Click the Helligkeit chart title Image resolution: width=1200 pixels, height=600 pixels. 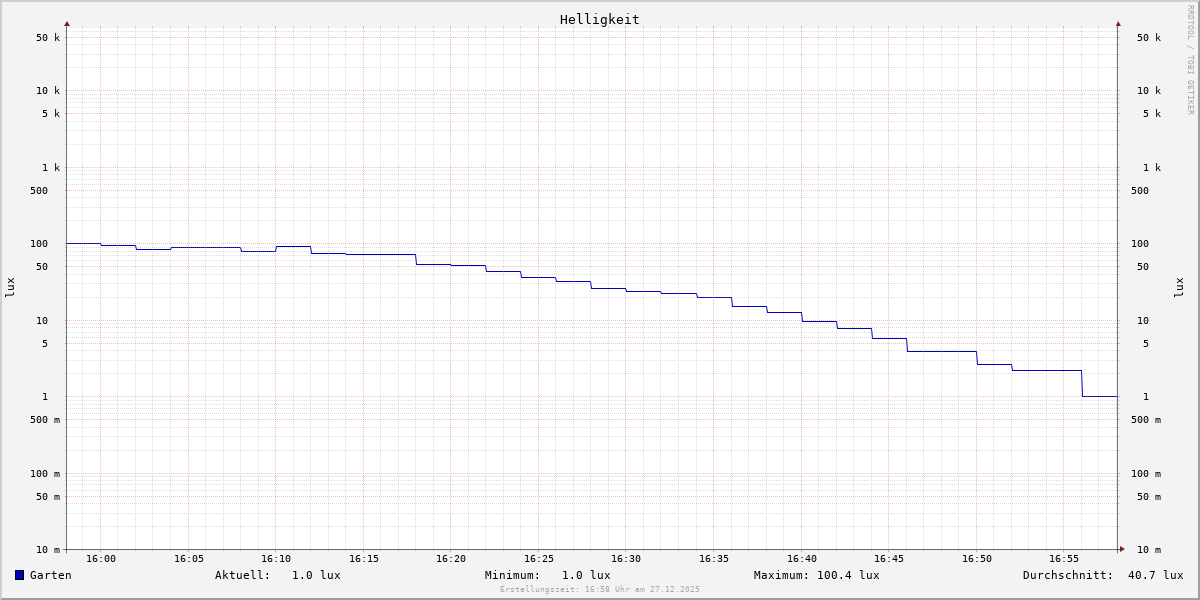pos(599,19)
